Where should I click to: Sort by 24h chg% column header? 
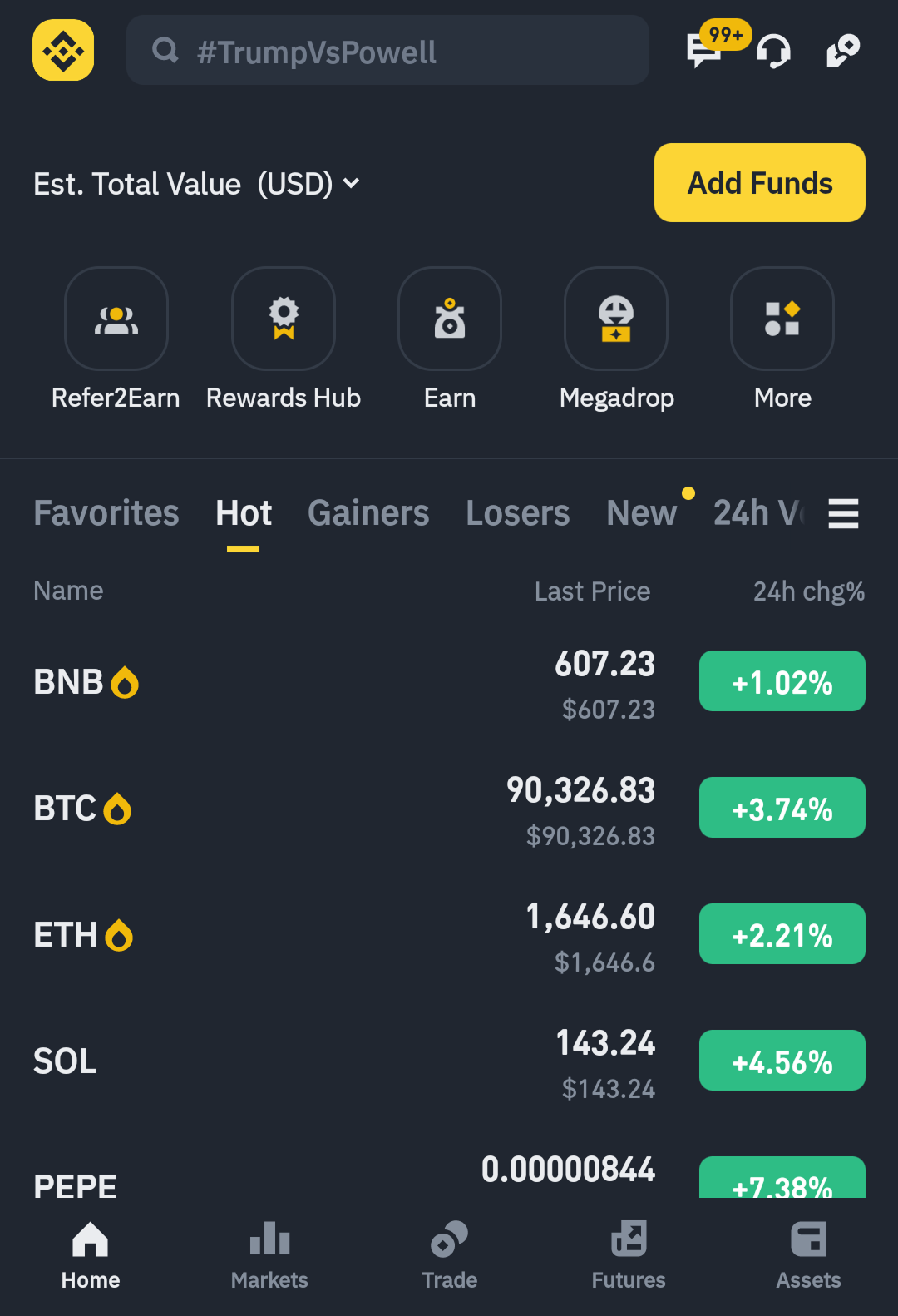click(x=808, y=591)
